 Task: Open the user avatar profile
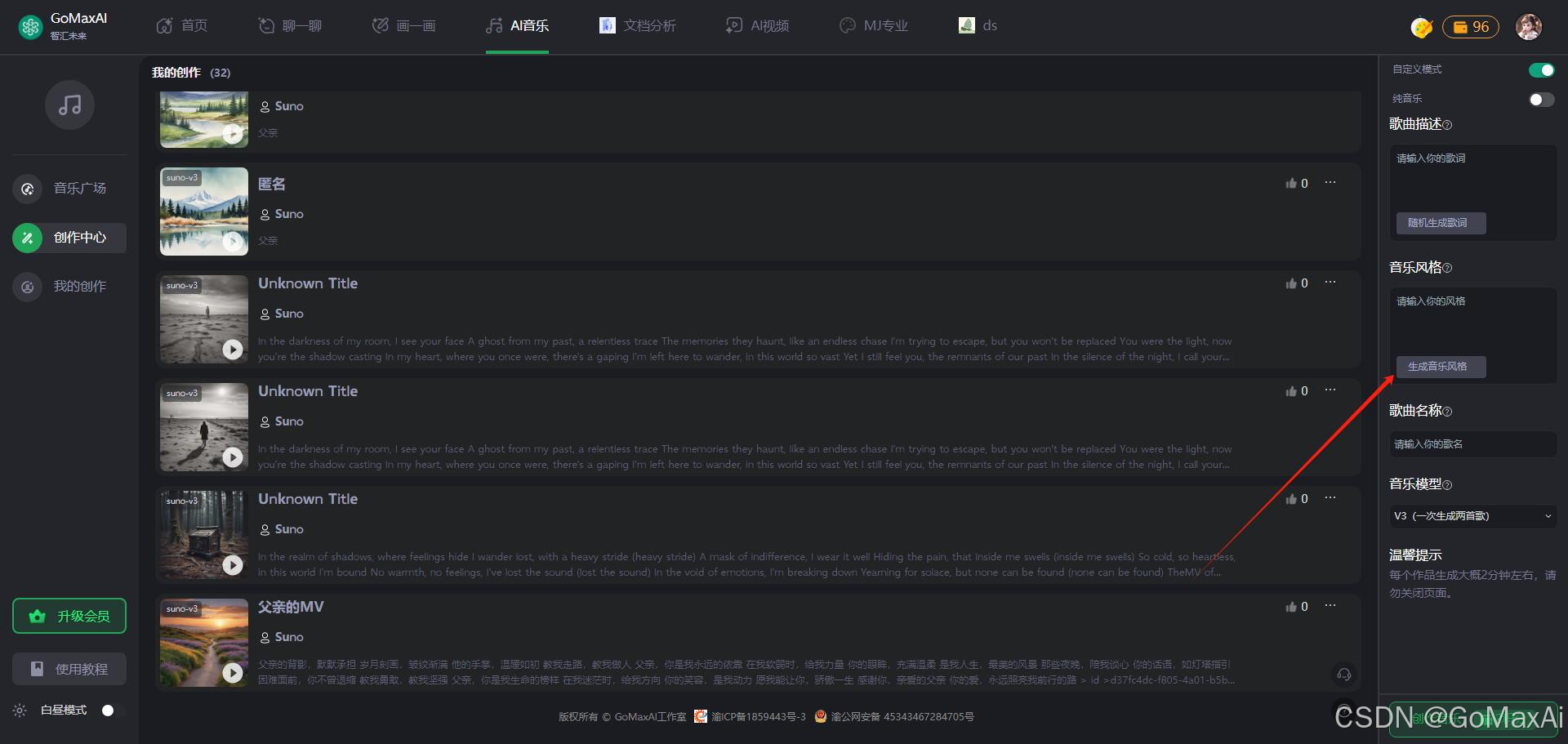tap(1529, 27)
